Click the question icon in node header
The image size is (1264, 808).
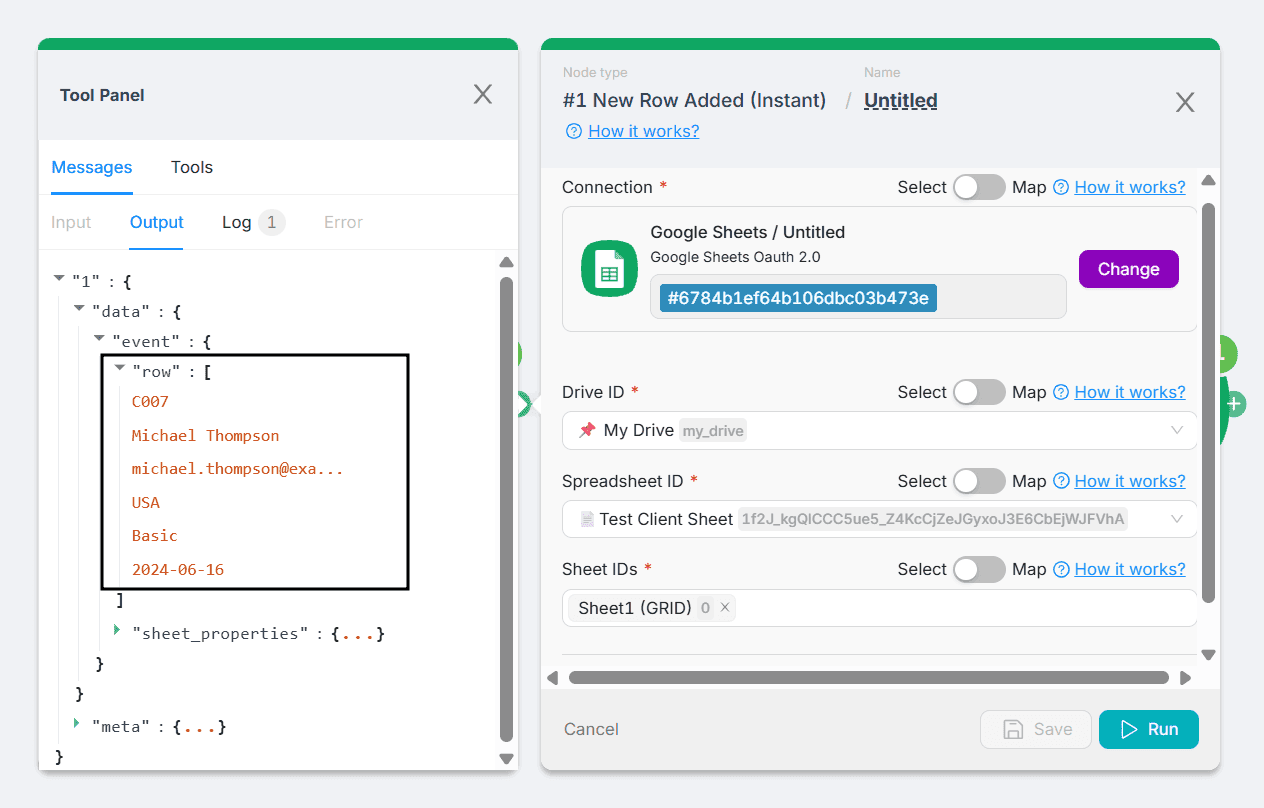coord(574,131)
